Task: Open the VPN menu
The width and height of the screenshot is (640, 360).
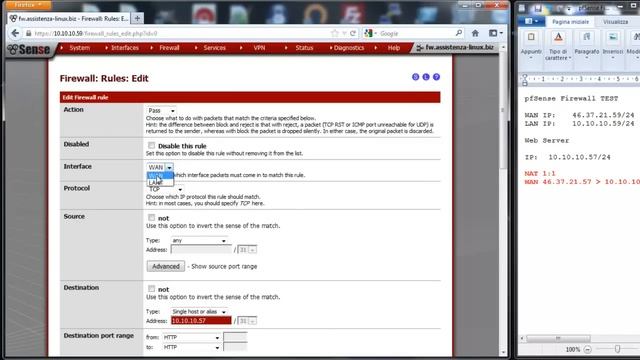Action: click(260, 48)
